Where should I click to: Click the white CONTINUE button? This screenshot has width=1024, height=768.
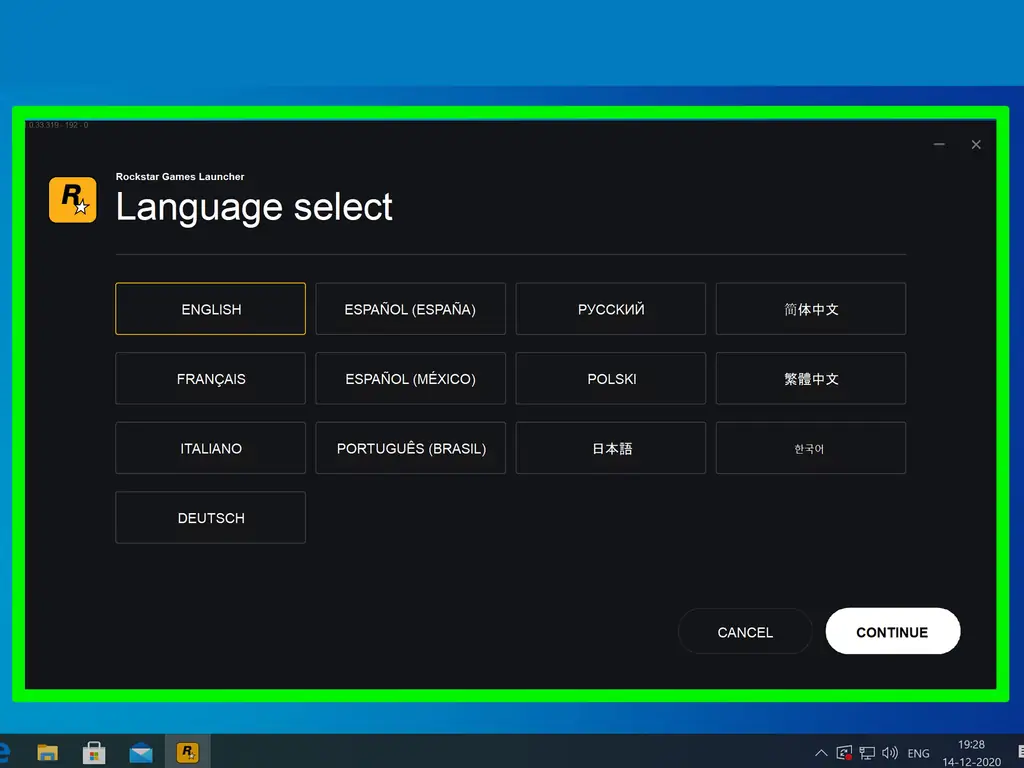point(893,632)
